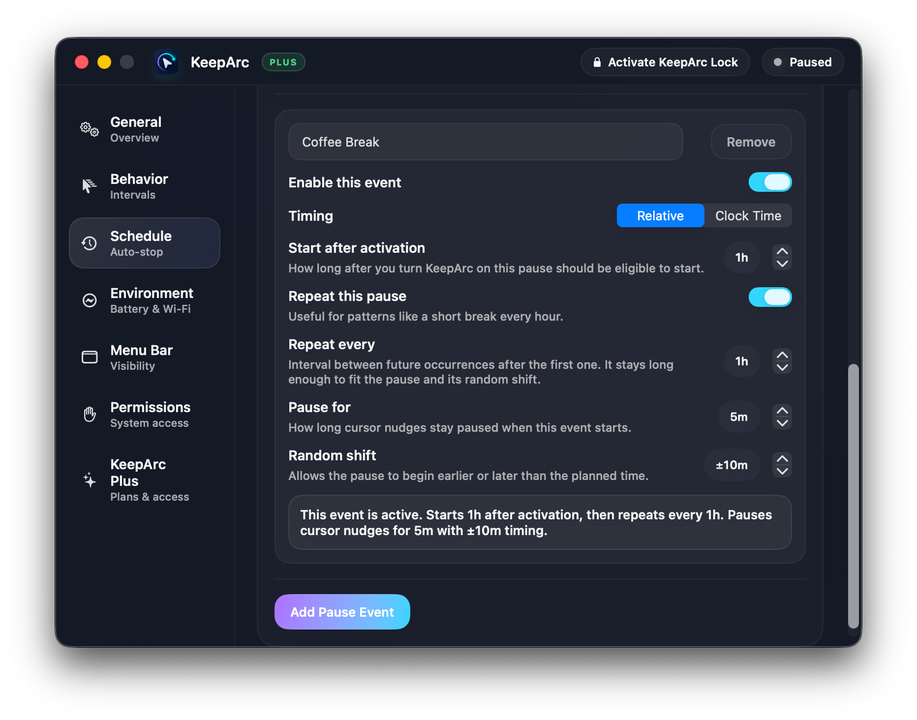Click Activate KeepArc Lock button
The width and height of the screenshot is (917, 720).
pos(666,62)
